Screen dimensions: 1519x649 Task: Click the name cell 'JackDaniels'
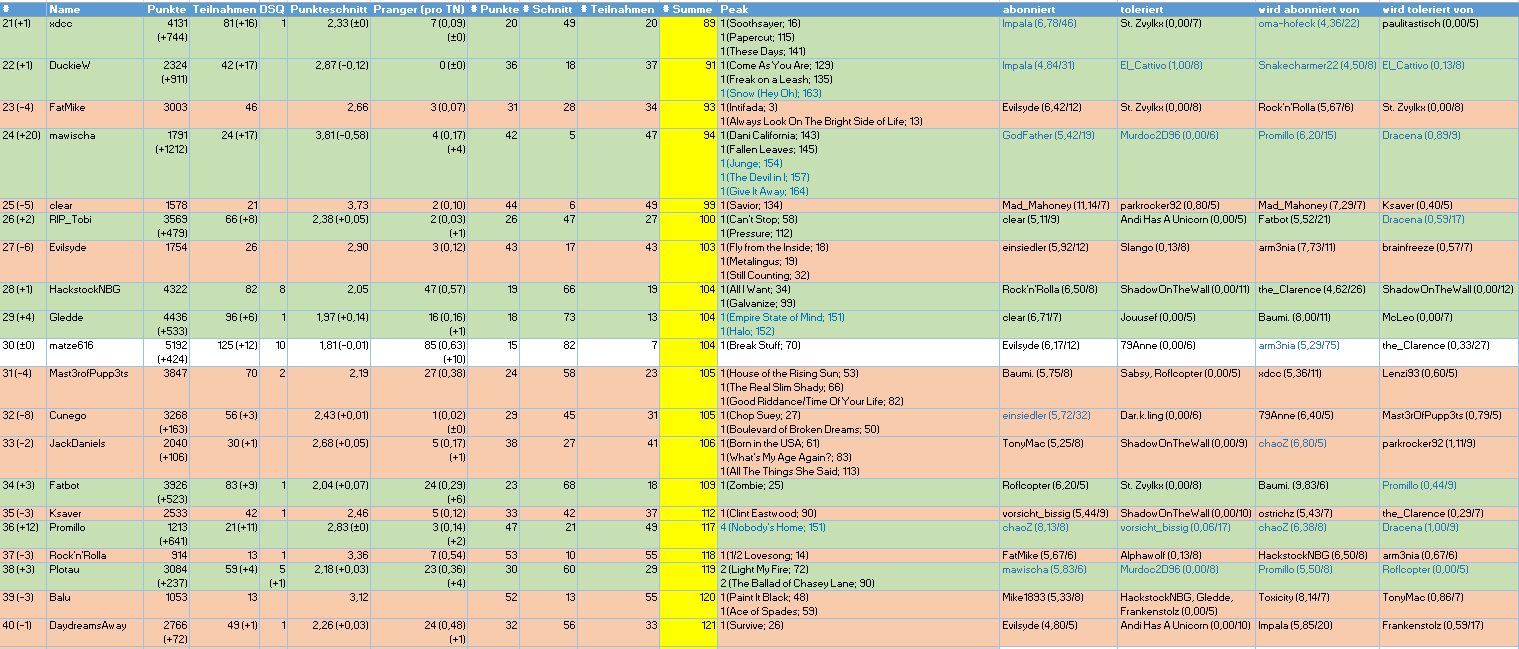[x=75, y=443]
